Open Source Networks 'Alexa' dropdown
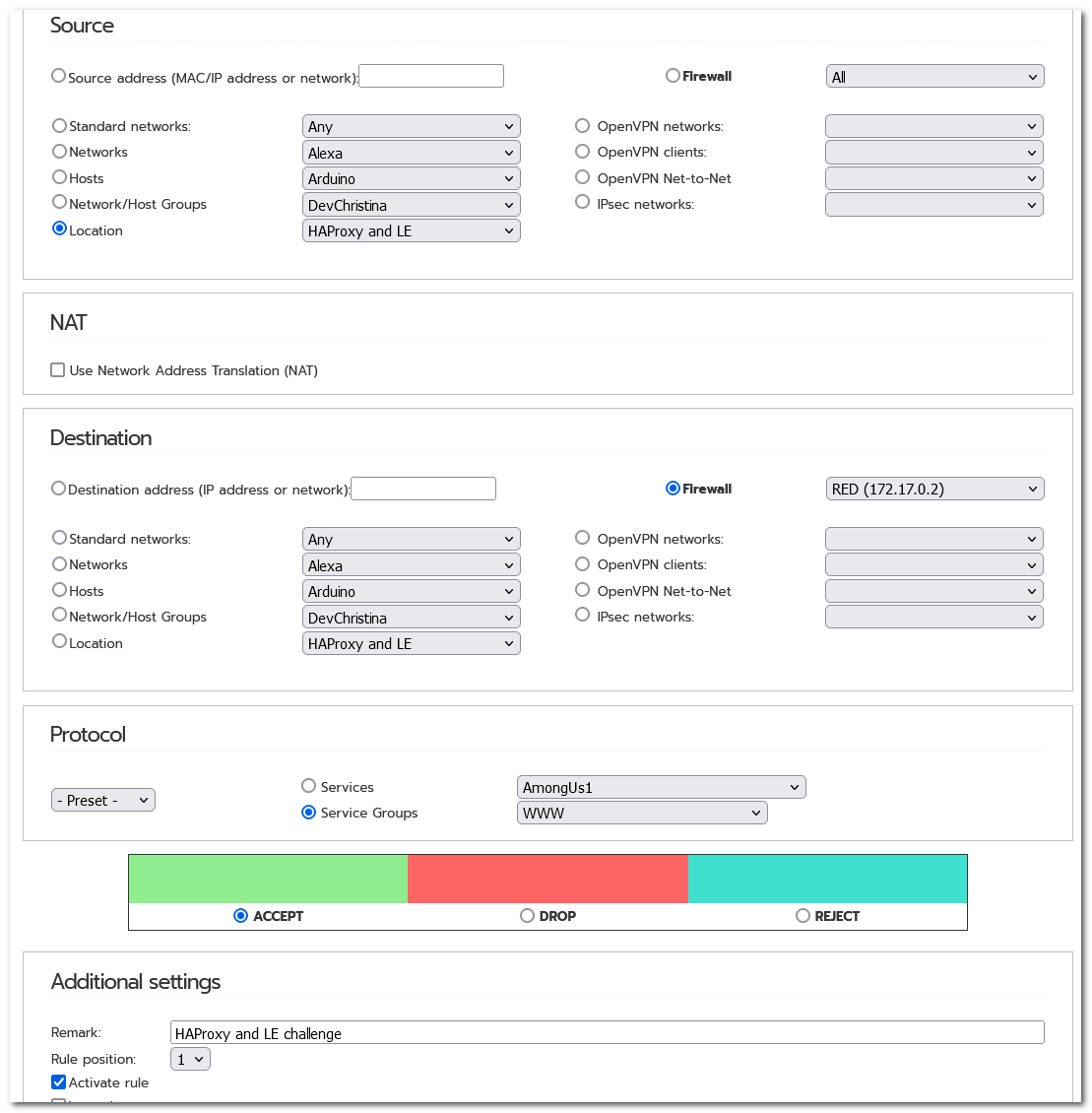Viewport: 1092px width, 1113px height. click(x=411, y=153)
